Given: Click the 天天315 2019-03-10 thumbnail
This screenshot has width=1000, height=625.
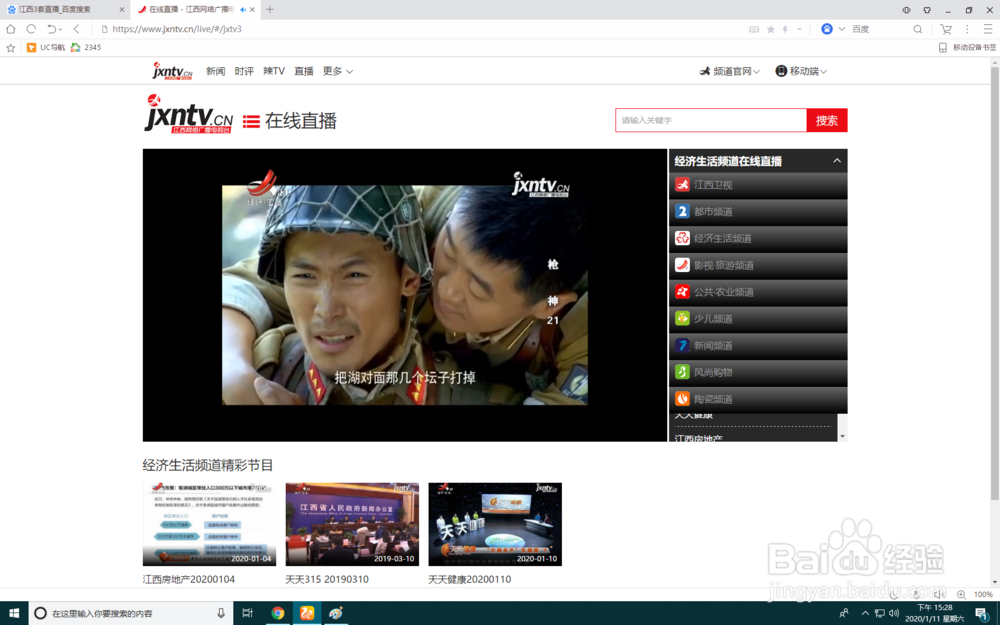Looking at the screenshot, I should (352, 524).
